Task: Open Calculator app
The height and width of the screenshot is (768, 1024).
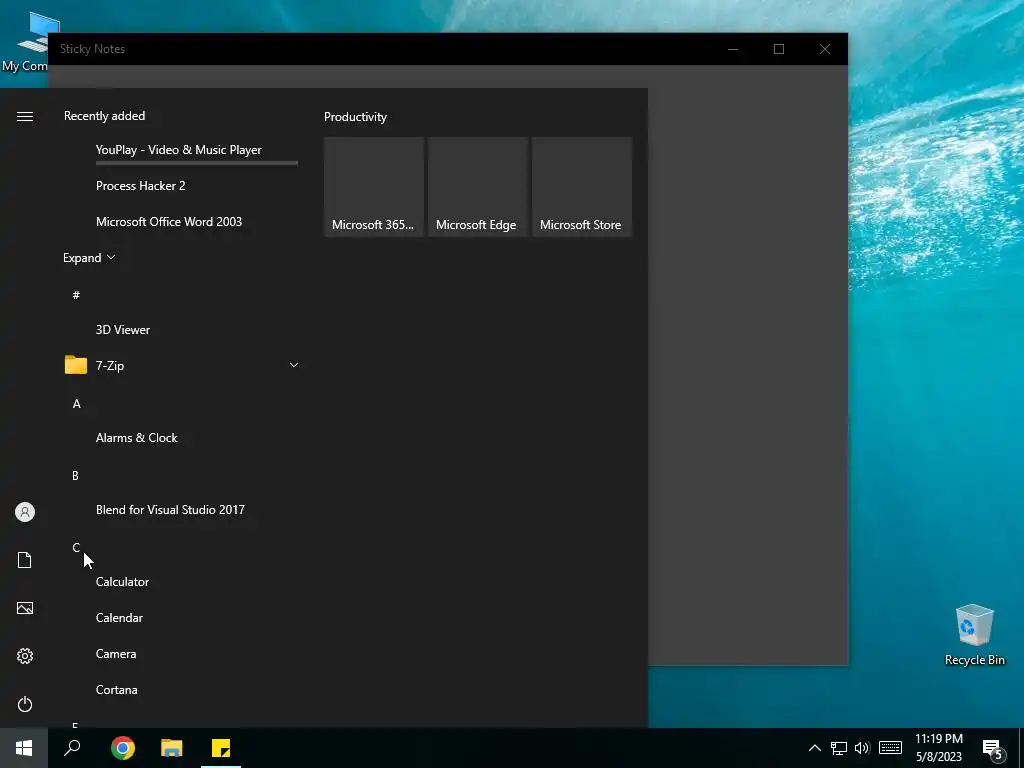Action: point(122,581)
